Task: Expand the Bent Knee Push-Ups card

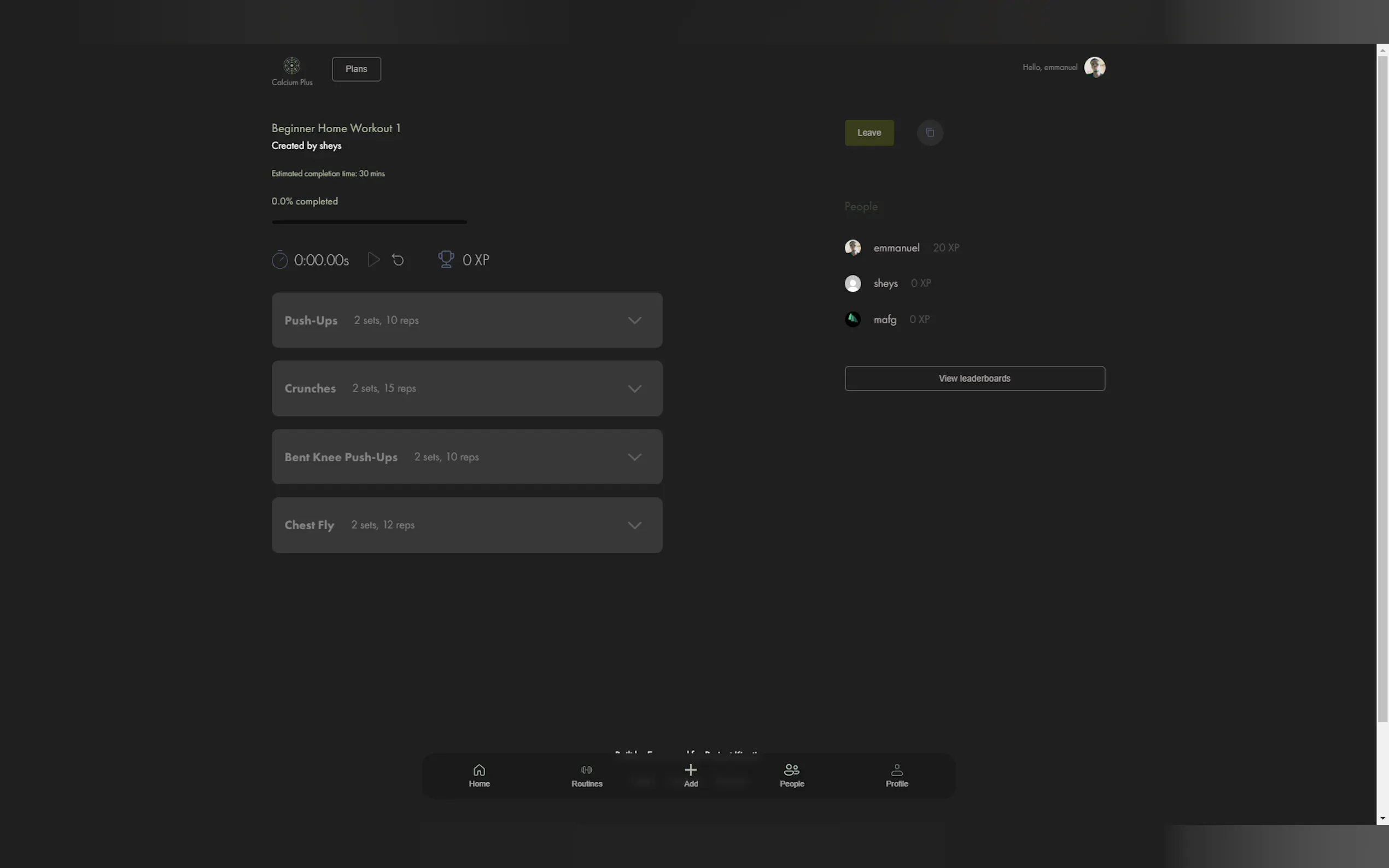Action: point(466,457)
